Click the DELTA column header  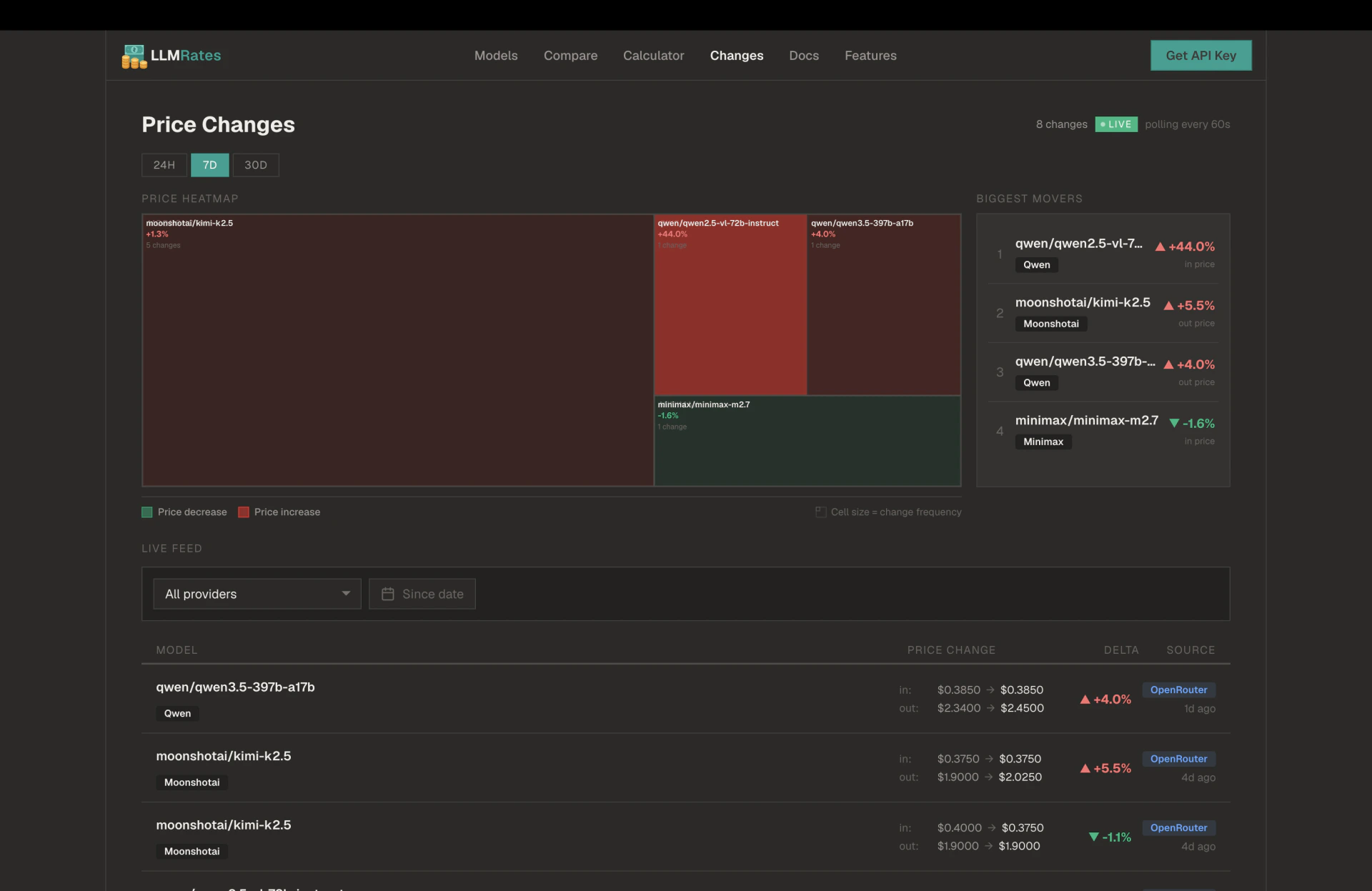(1121, 650)
